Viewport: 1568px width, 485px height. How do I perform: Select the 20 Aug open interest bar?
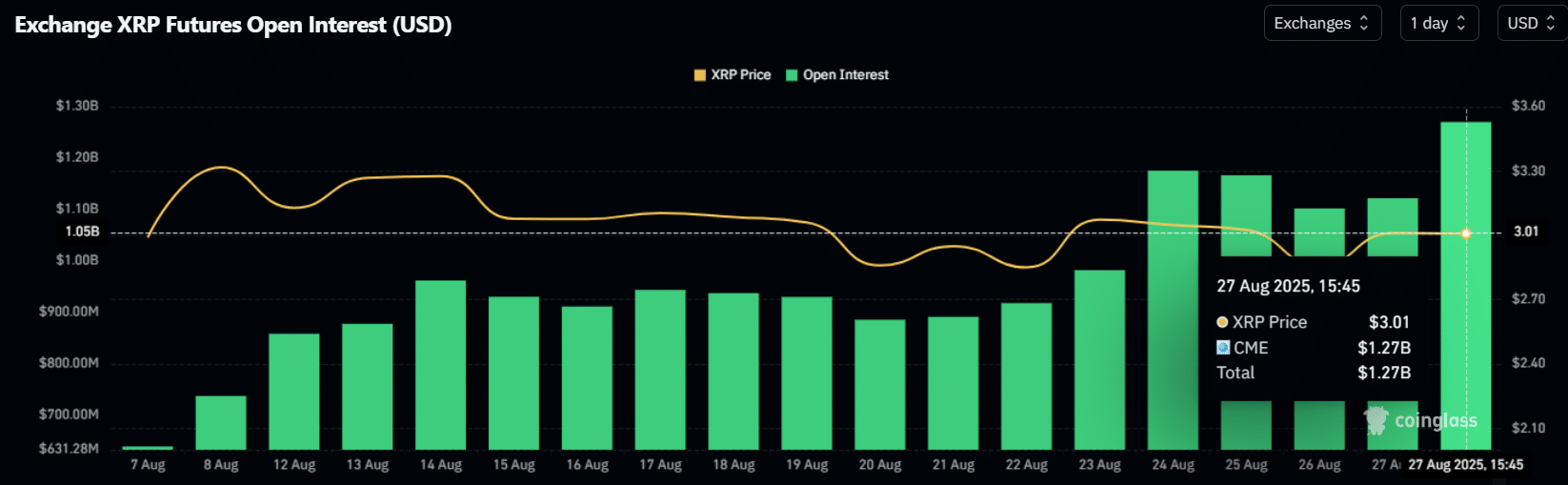(x=880, y=384)
